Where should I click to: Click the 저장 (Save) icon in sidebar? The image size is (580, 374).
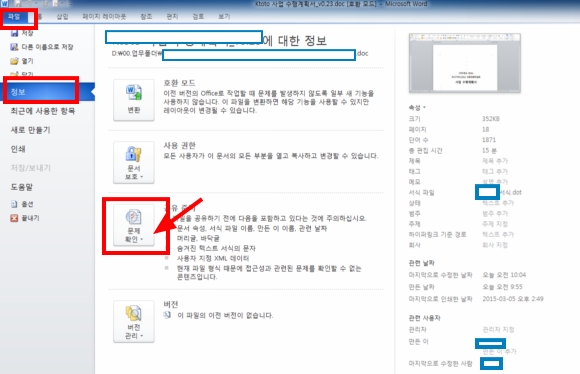[14, 33]
